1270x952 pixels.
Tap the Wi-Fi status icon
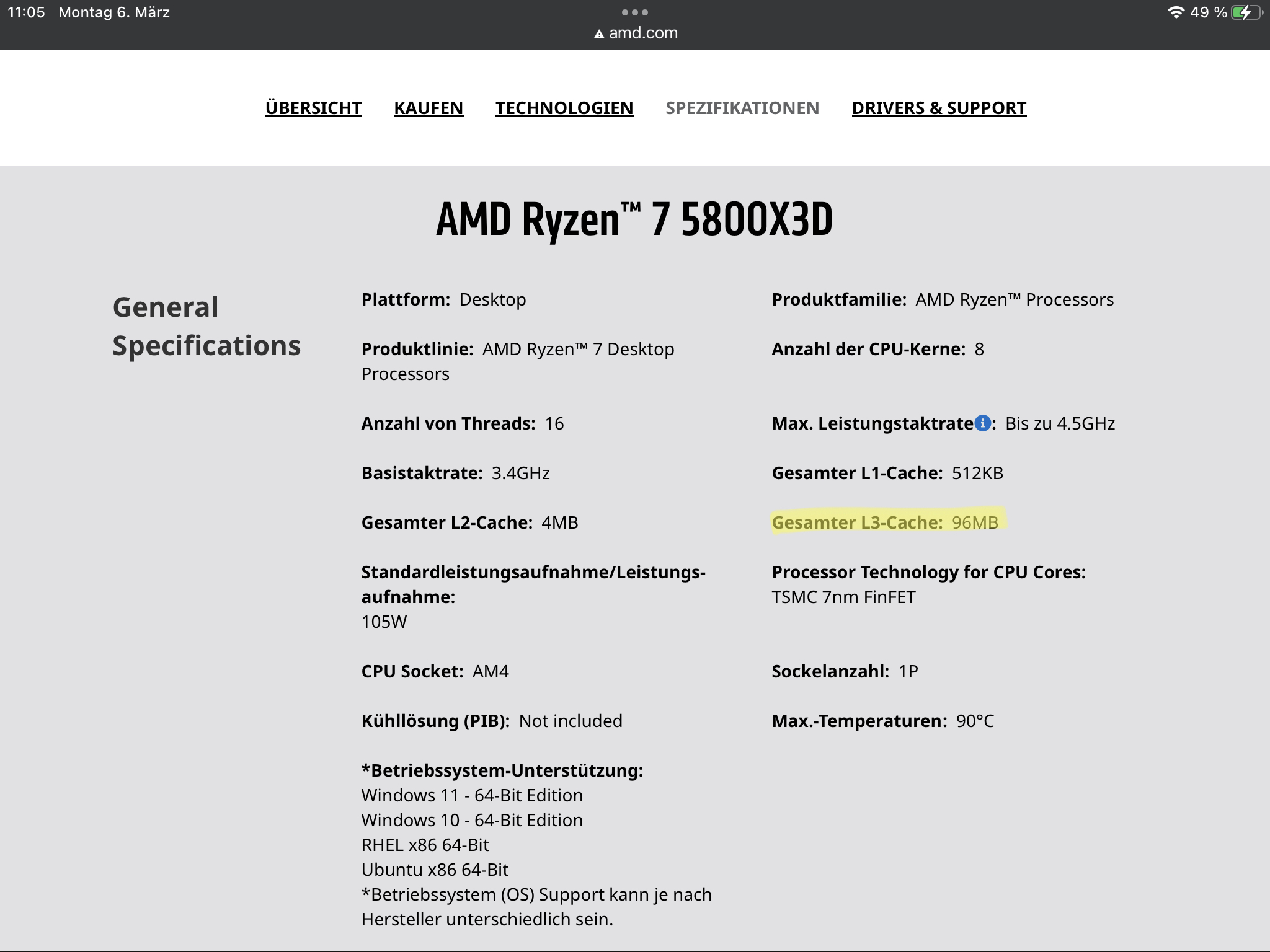coord(1175,12)
